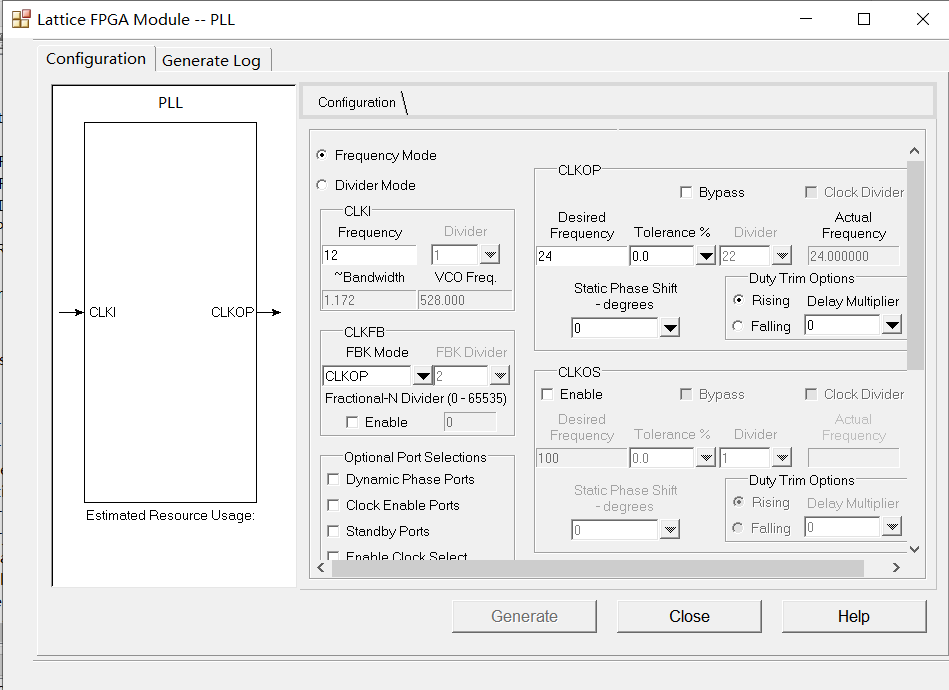
Task: Switch to the outer Configuration tab
Action: tap(96, 59)
